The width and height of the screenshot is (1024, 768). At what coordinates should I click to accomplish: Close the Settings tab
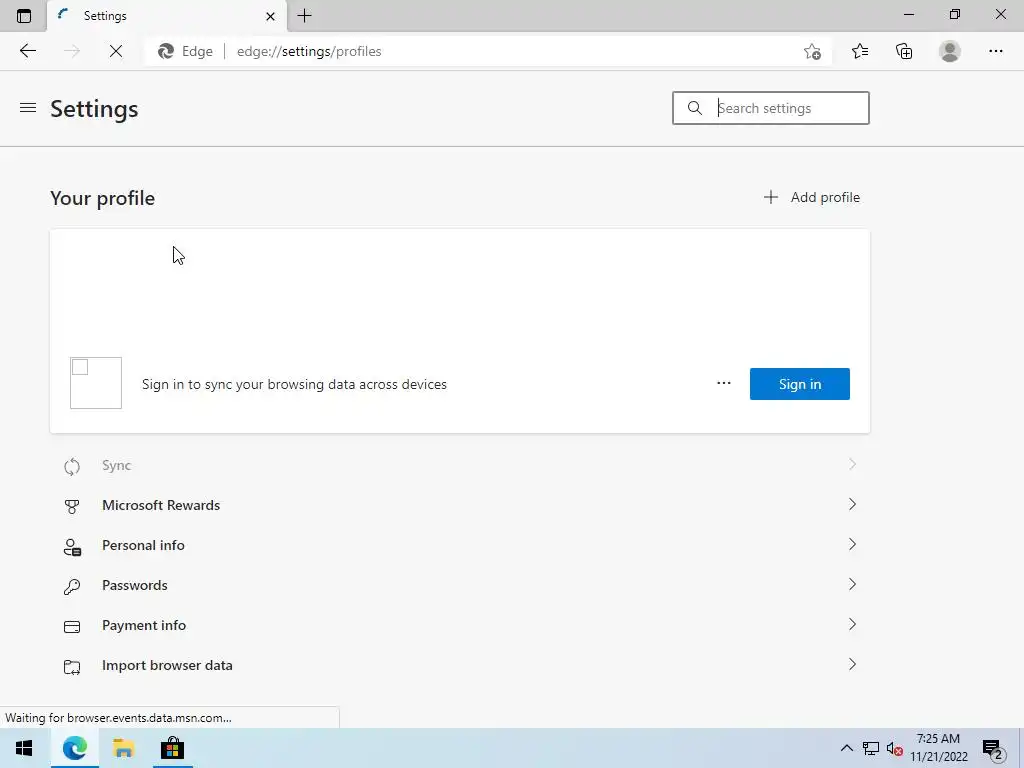pyautogui.click(x=270, y=16)
